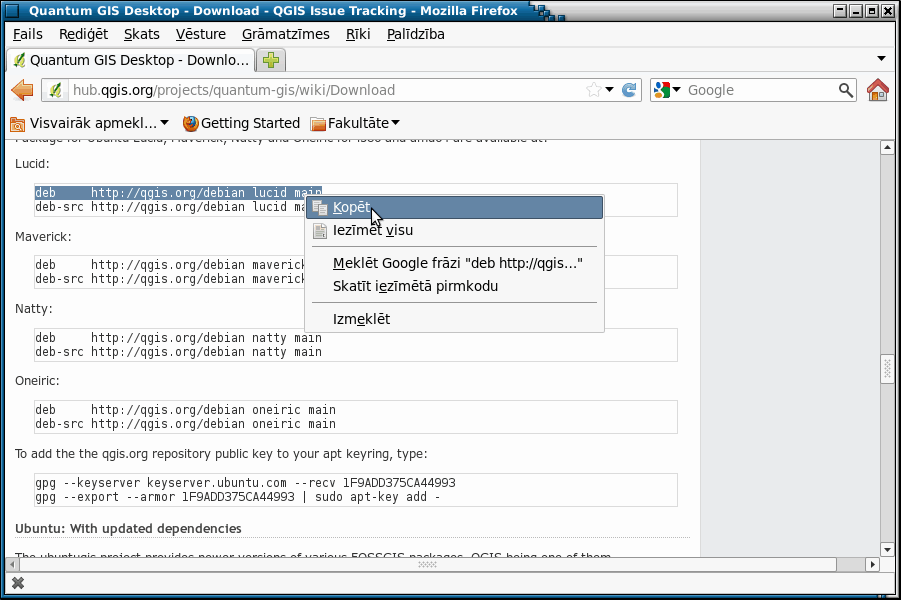This screenshot has width=901, height=600.
Task: Close the add-on bar with the X icon
Action: coord(18,583)
